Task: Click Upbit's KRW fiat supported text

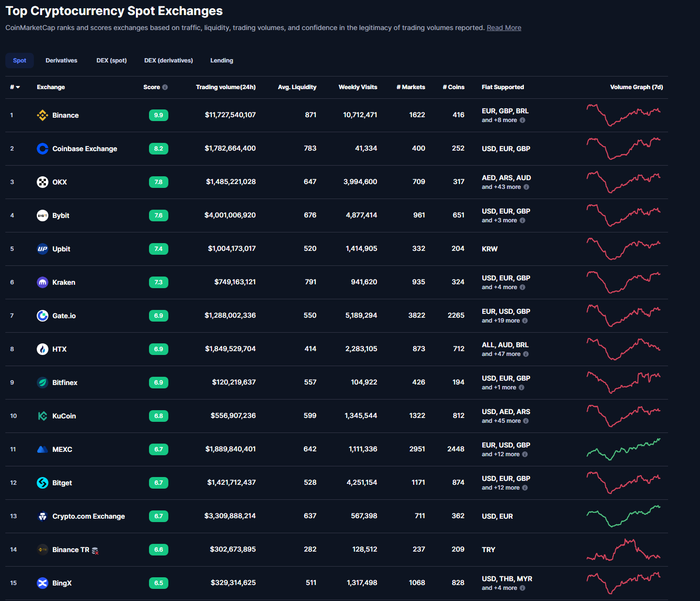Action: [x=490, y=249]
